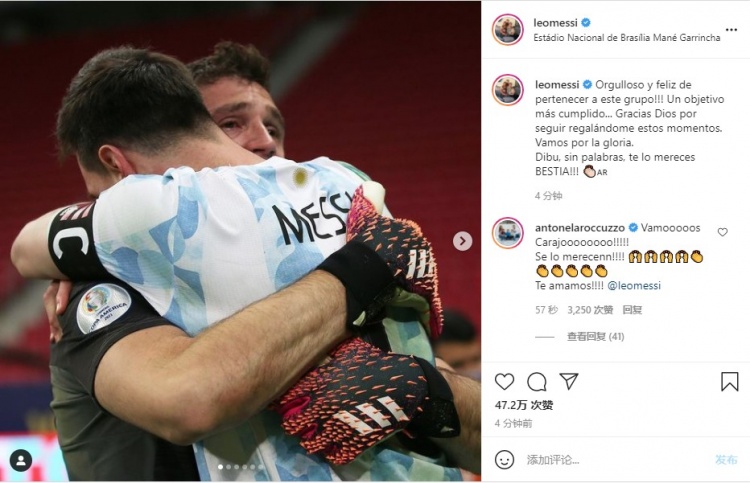The image size is (750, 483).
Task: Click the leomessi username in the header
Action: [555, 22]
